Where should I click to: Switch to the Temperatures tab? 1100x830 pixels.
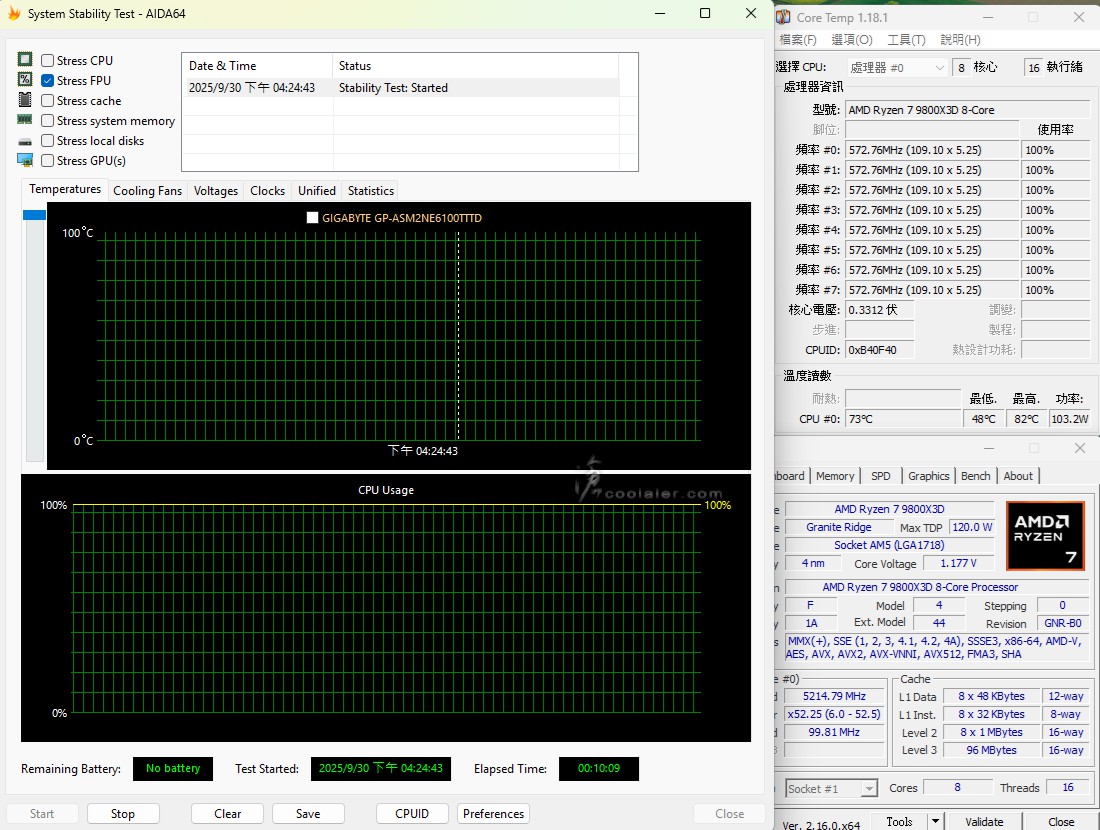point(65,189)
